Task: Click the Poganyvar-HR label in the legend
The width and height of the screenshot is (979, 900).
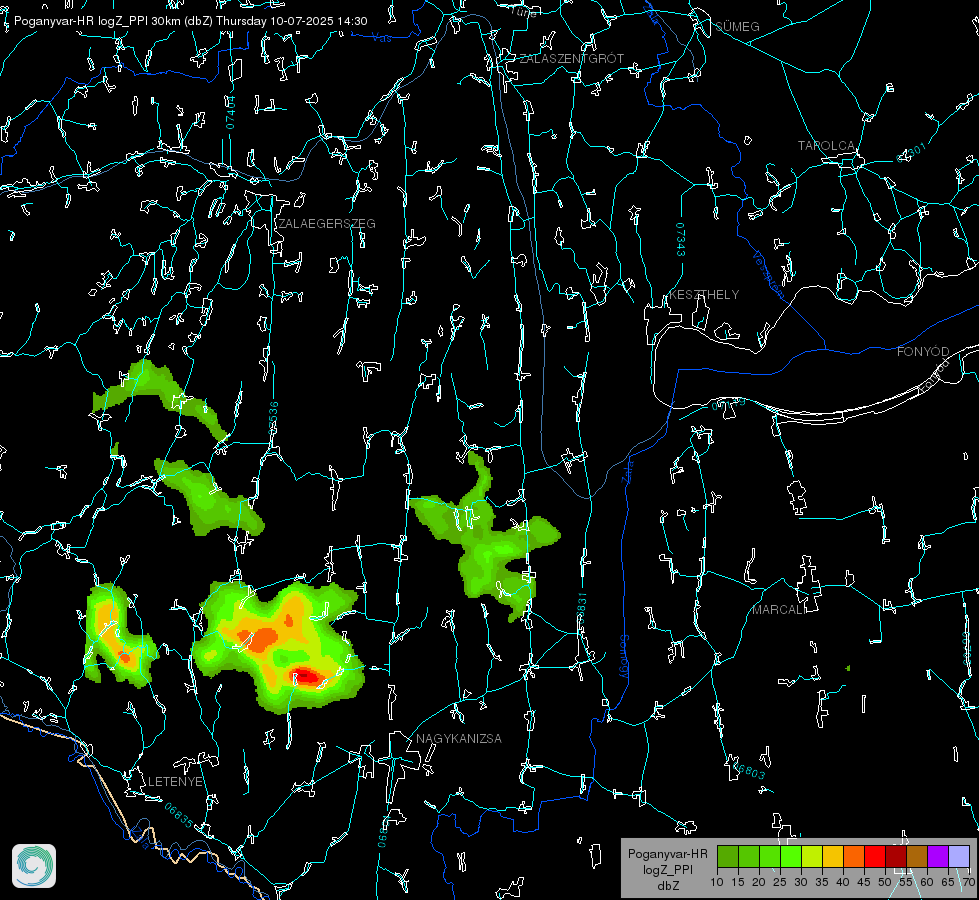Action: click(667, 854)
